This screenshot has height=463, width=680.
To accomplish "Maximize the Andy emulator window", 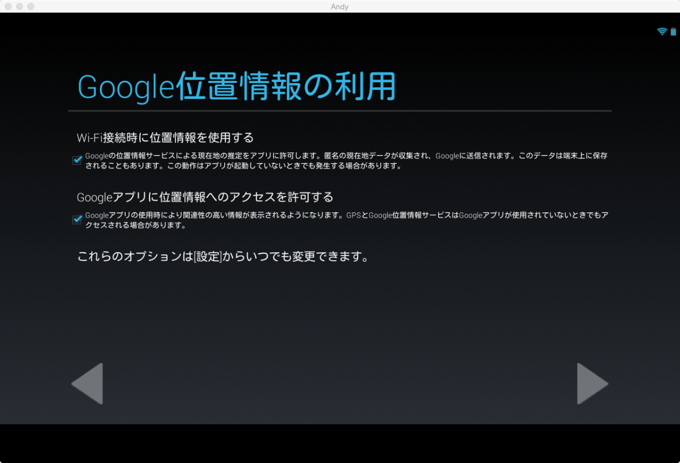I will [x=31, y=6].
